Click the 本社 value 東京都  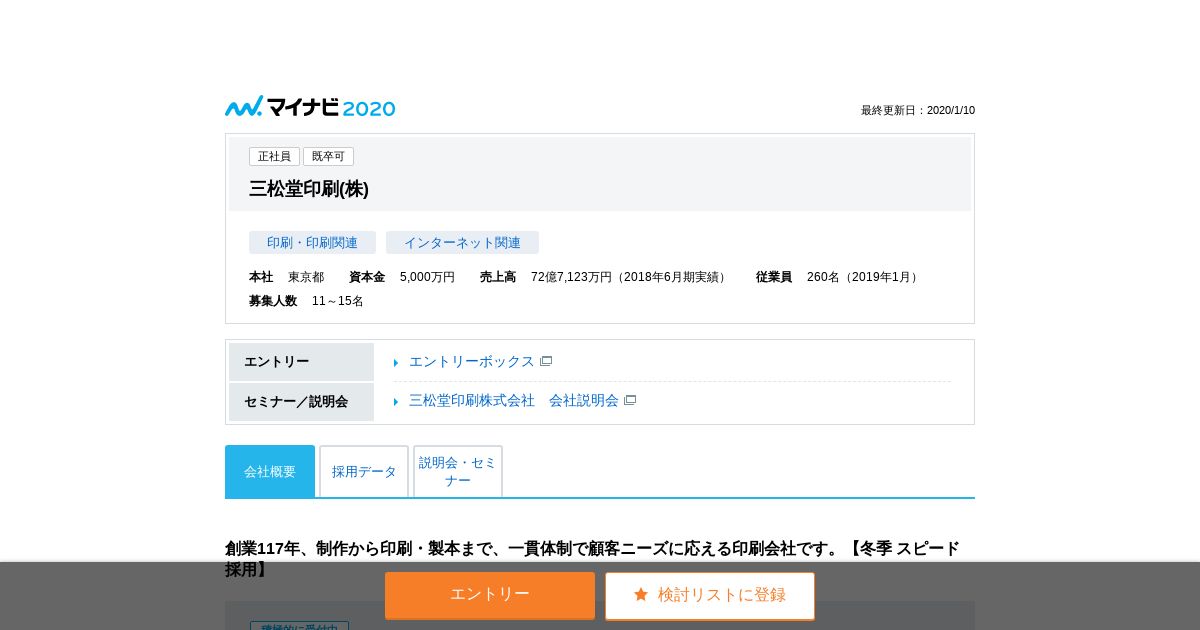tap(306, 277)
